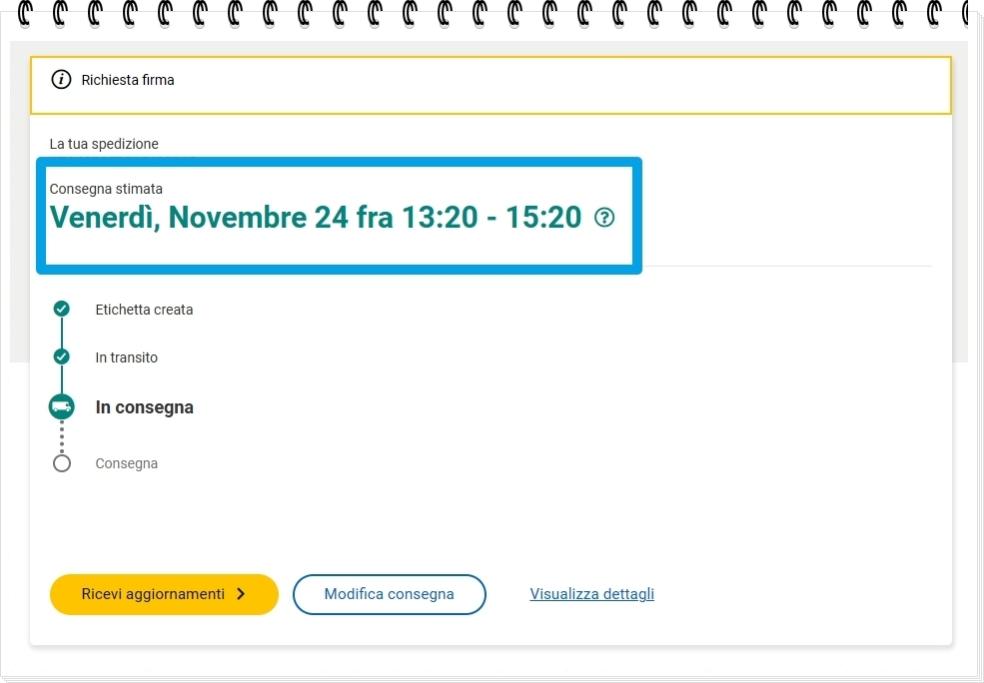Click the bold In consegna status label
The width and height of the screenshot is (984, 683).
[x=144, y=408]
